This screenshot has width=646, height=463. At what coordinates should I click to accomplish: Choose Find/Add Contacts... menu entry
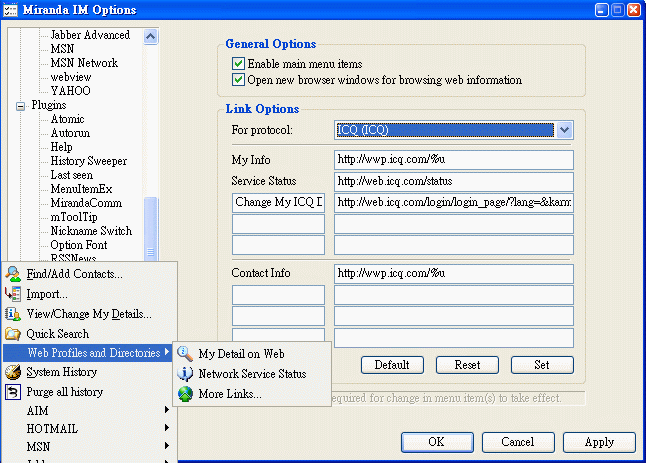[x=74, y=274]
